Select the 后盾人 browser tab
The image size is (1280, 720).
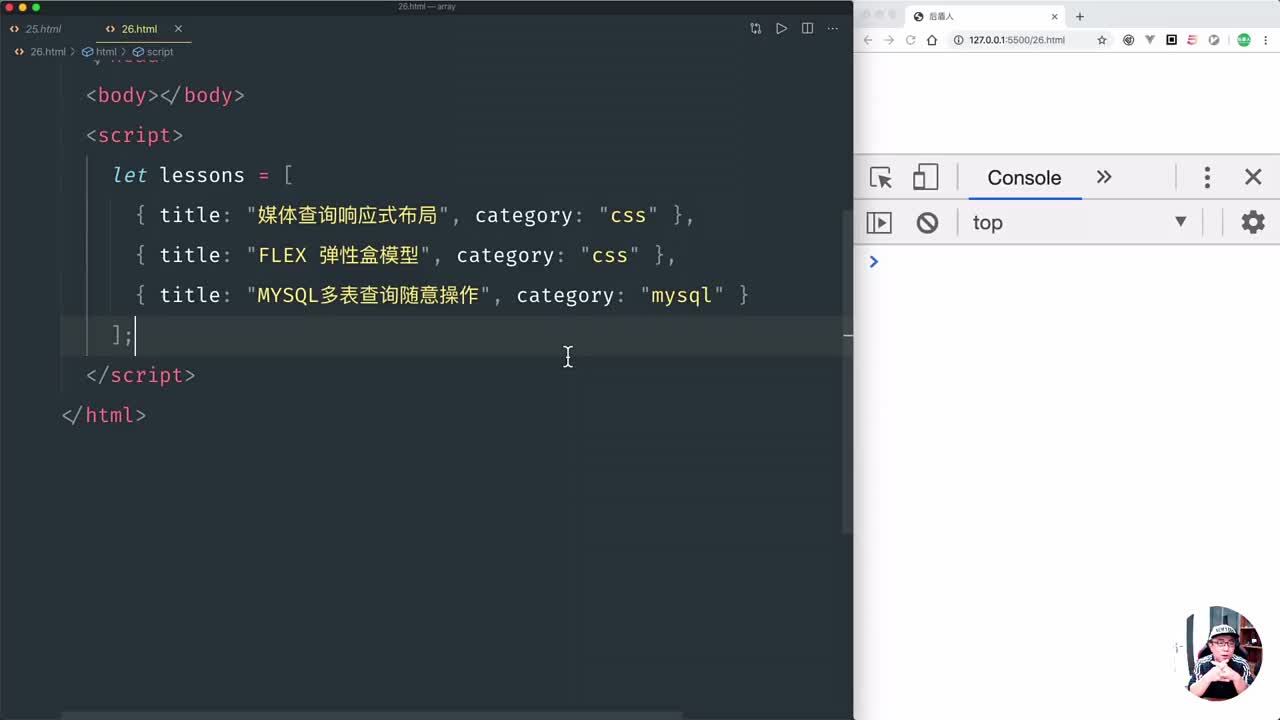(x=985, y=16)
